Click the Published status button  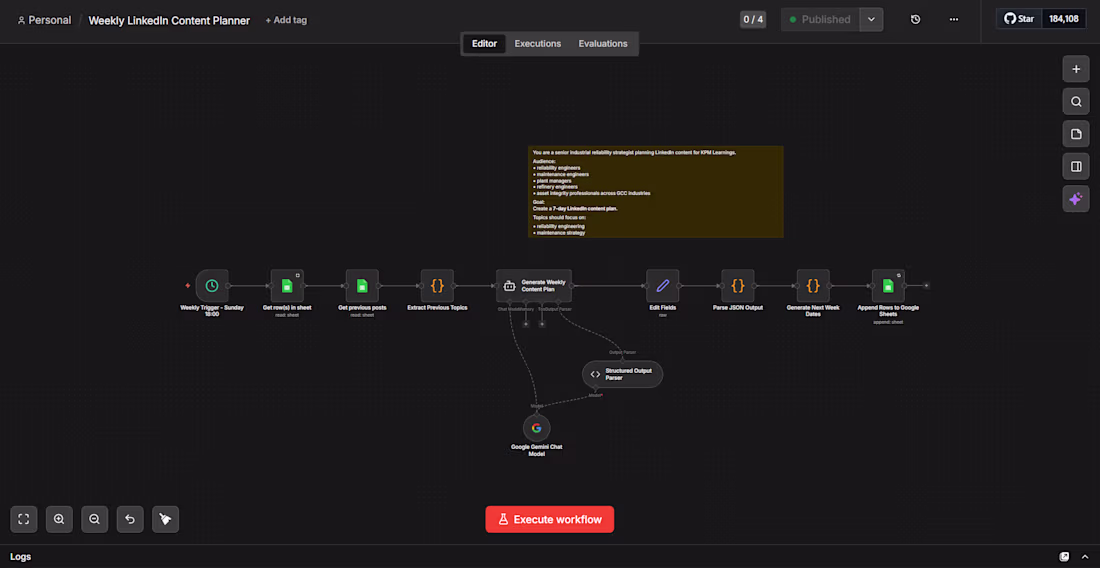point(820,20)
